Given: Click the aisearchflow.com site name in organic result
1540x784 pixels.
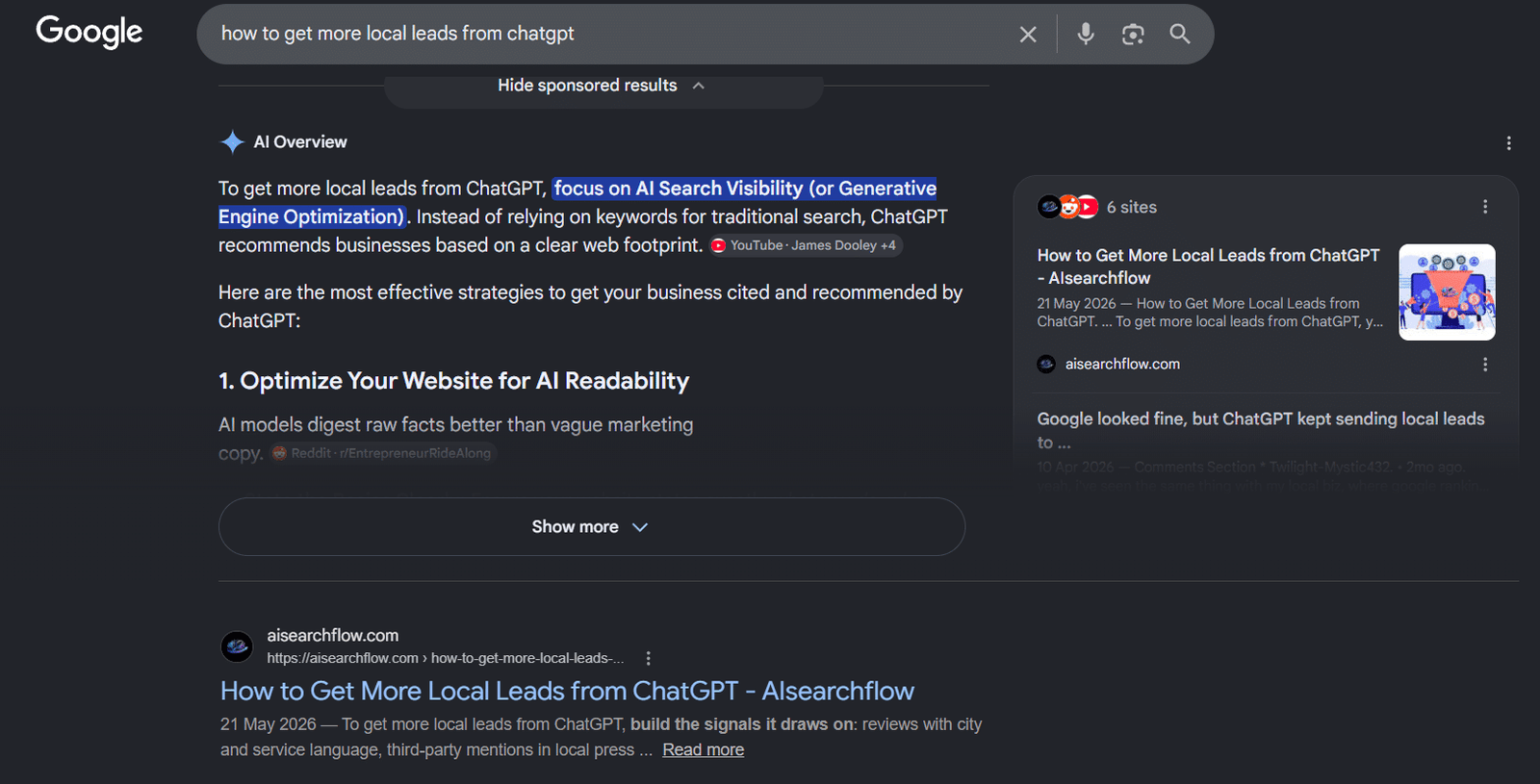Looking at the screenshot, I should [332, 635].
